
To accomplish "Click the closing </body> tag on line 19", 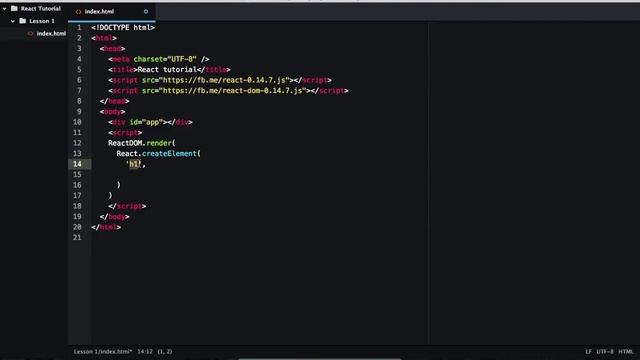I will point(115,217).
